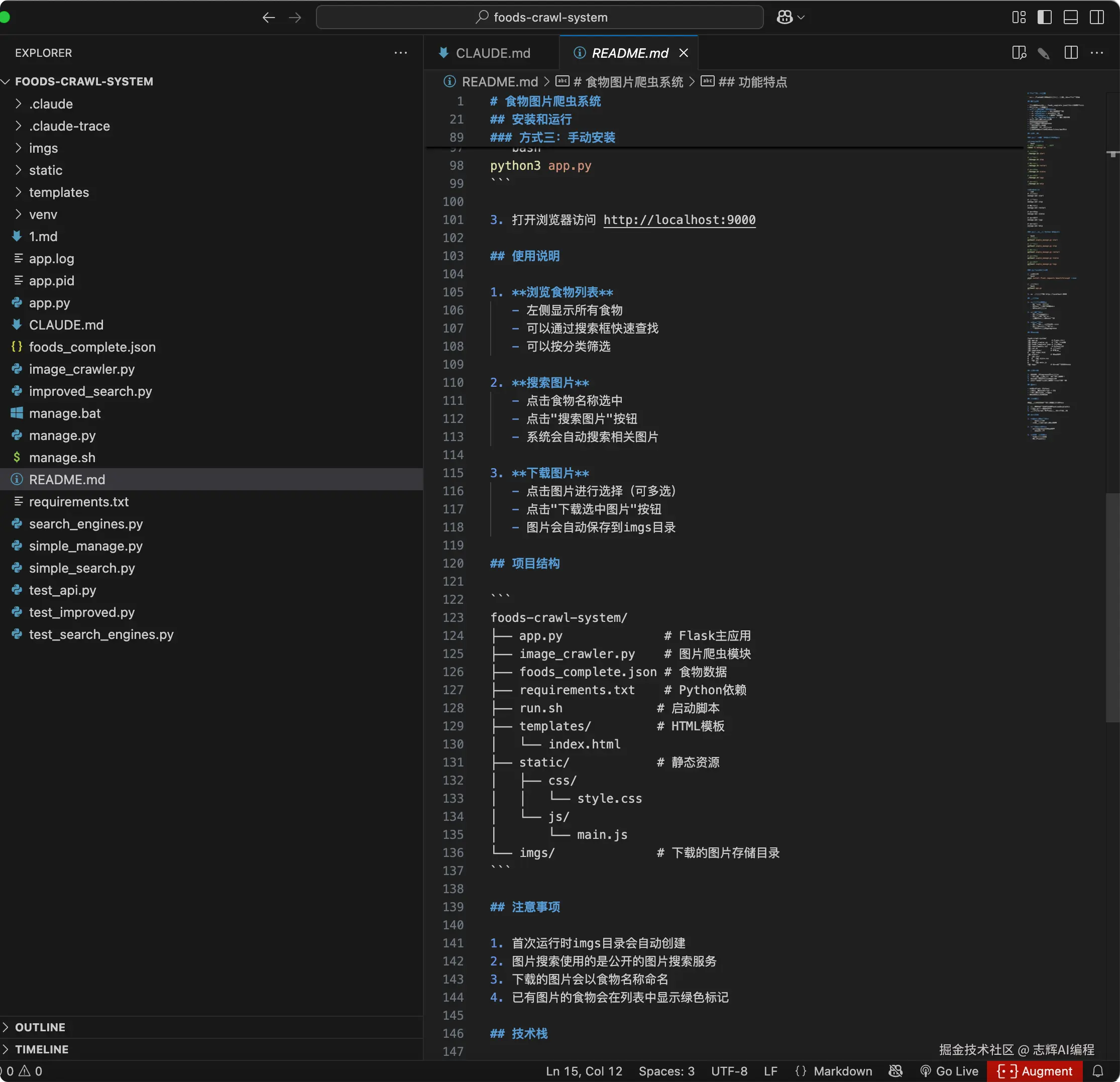This screenshot has width=1120, height=1082.
Task: Open the http://localhost:9000 link
Action: [x=679, y=220]
